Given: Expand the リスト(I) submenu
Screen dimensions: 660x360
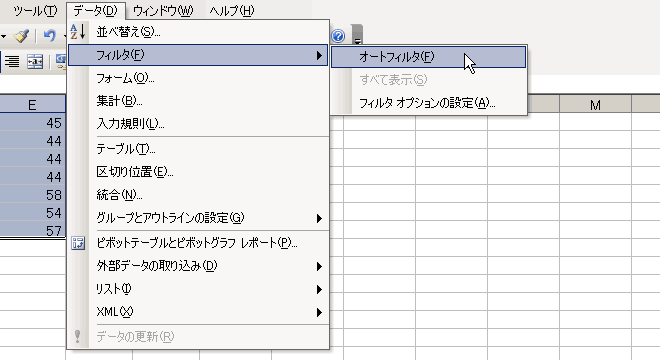Looking at the screenshot, I should click(x=198, y=289).
